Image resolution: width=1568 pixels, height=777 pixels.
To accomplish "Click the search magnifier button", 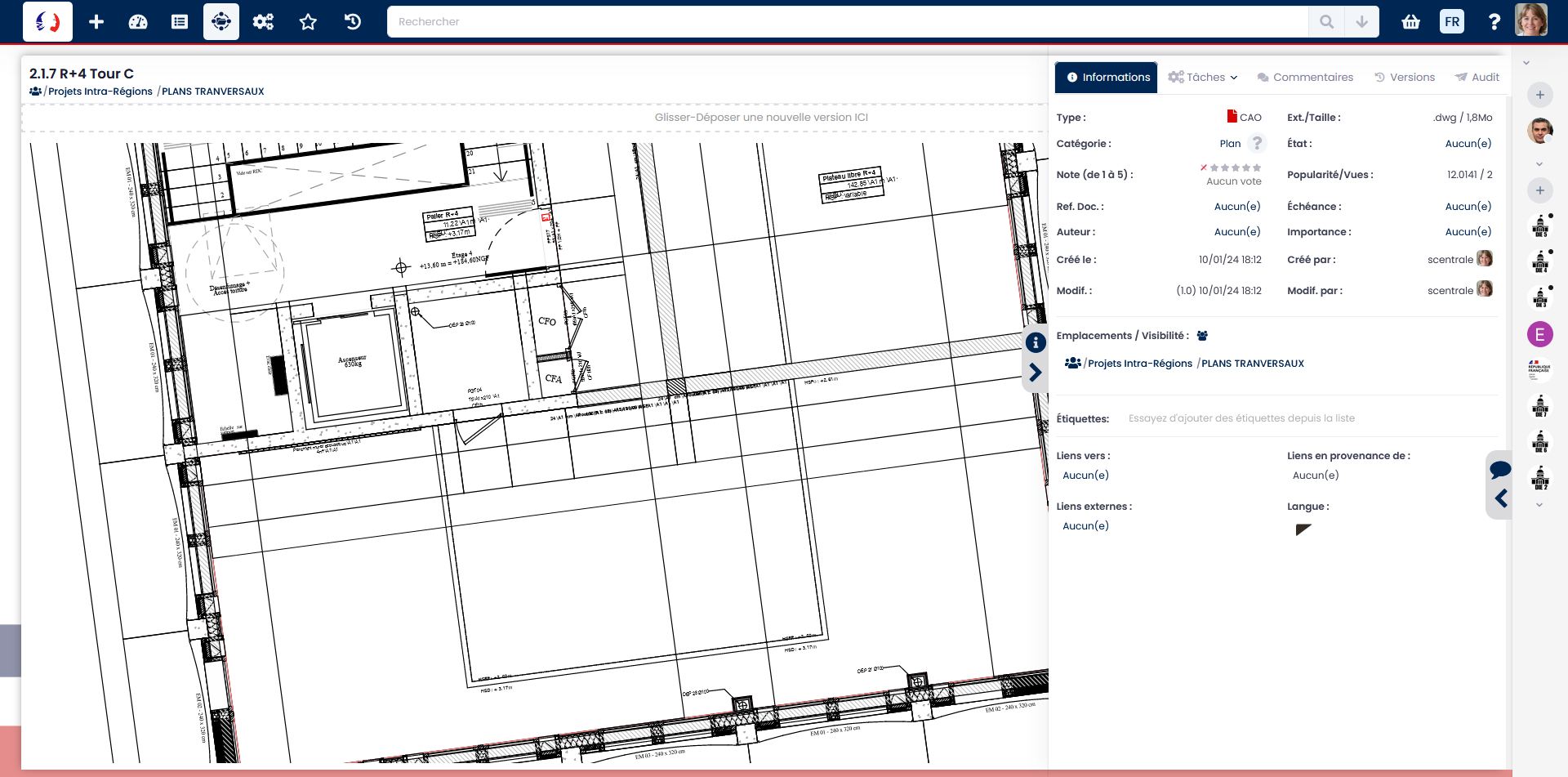I will 1326,22.
